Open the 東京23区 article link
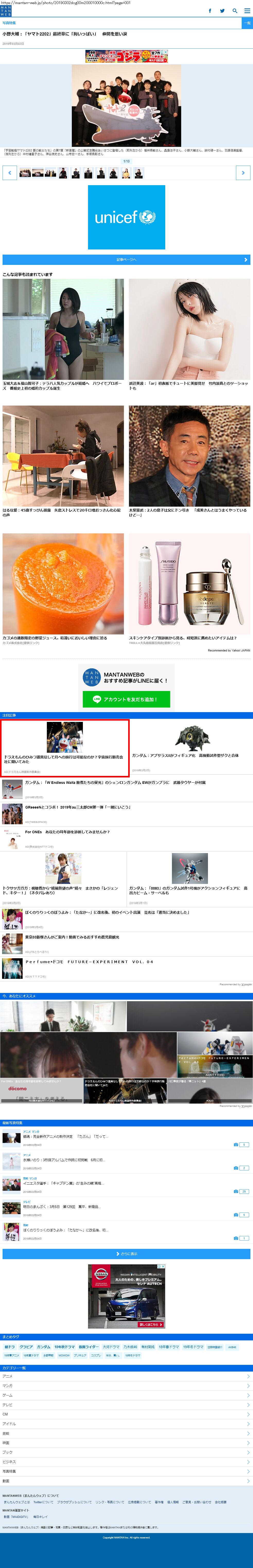Screen dimensions: 253x1568 pyautogui.click(x=126, y=944)
